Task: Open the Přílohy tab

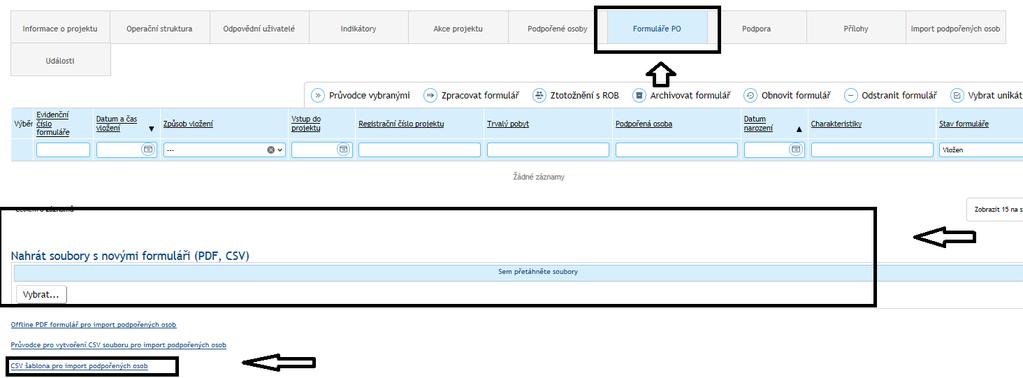Action: pos(855,29)
